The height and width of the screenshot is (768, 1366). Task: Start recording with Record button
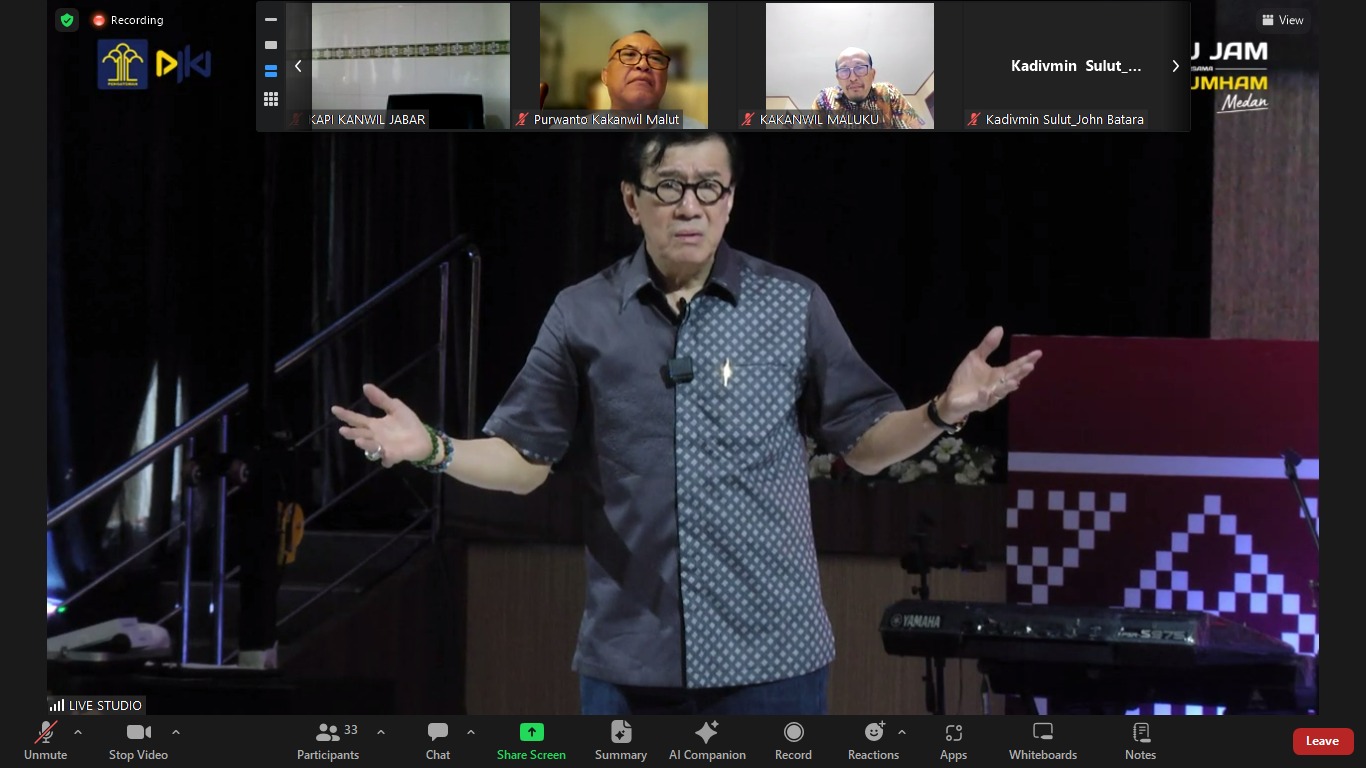coord(793,742)
